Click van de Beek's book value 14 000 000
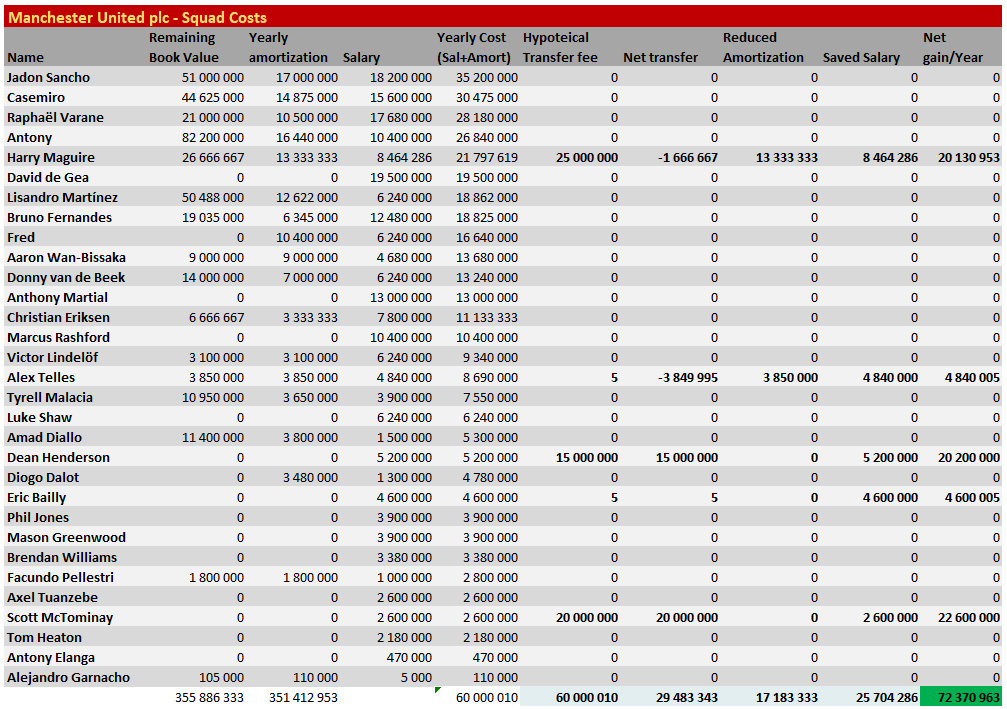The height and width of the screenshot is (709, 1007). (213, 277)
